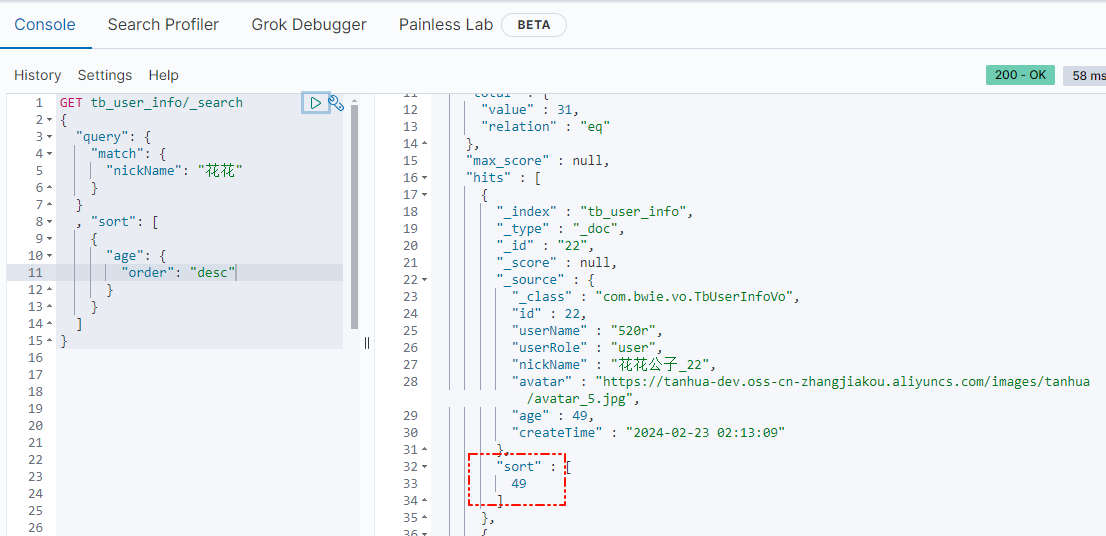The image size is (1106, 536).
Task: Click the createTime 2024-02-23 02:13:09 line
Action: [648, 432]
